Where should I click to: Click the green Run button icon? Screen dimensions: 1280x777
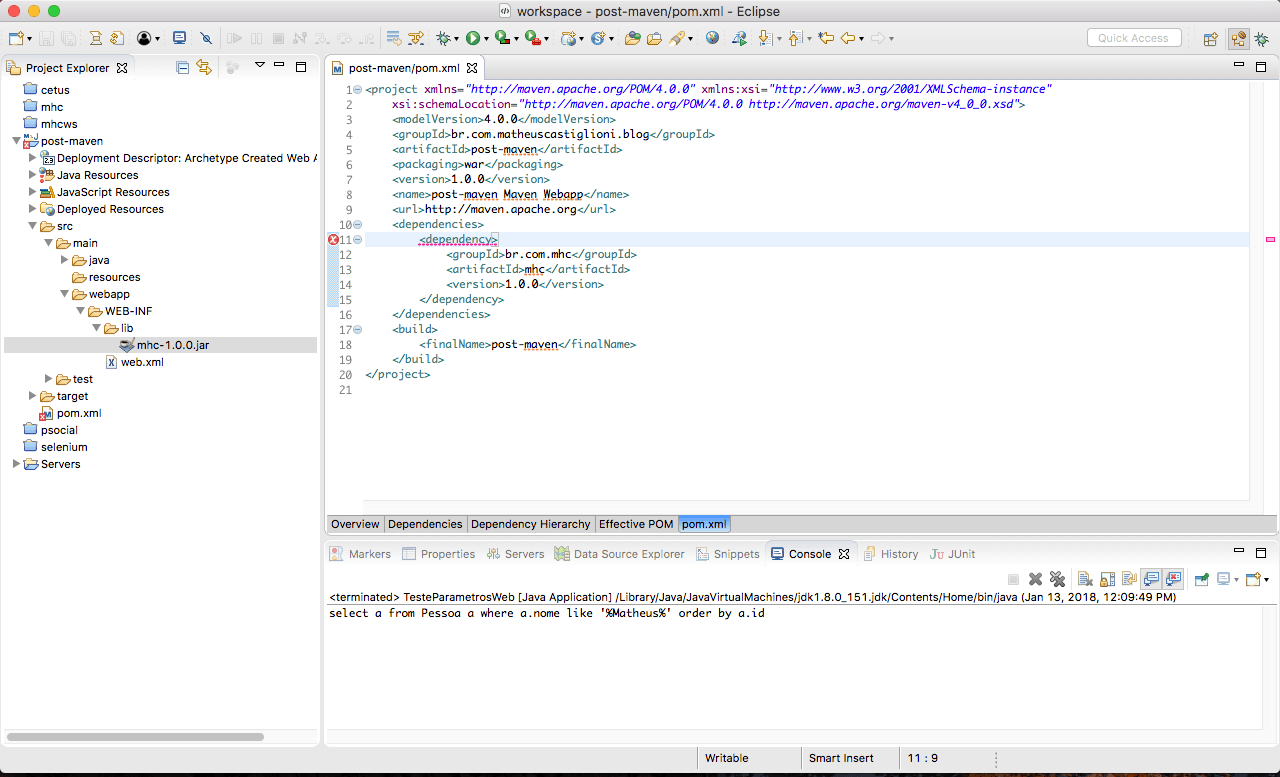pos(473,38)
